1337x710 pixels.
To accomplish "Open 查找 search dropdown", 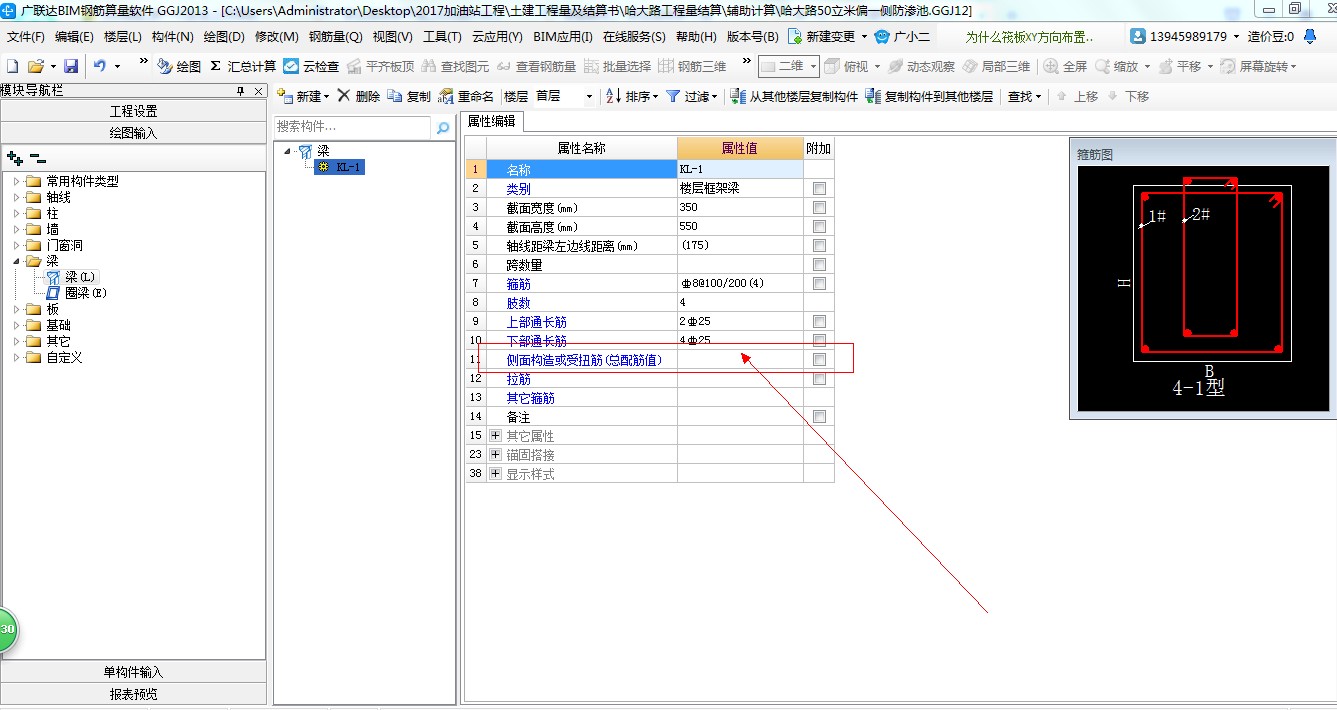I will click(1024, 96).
